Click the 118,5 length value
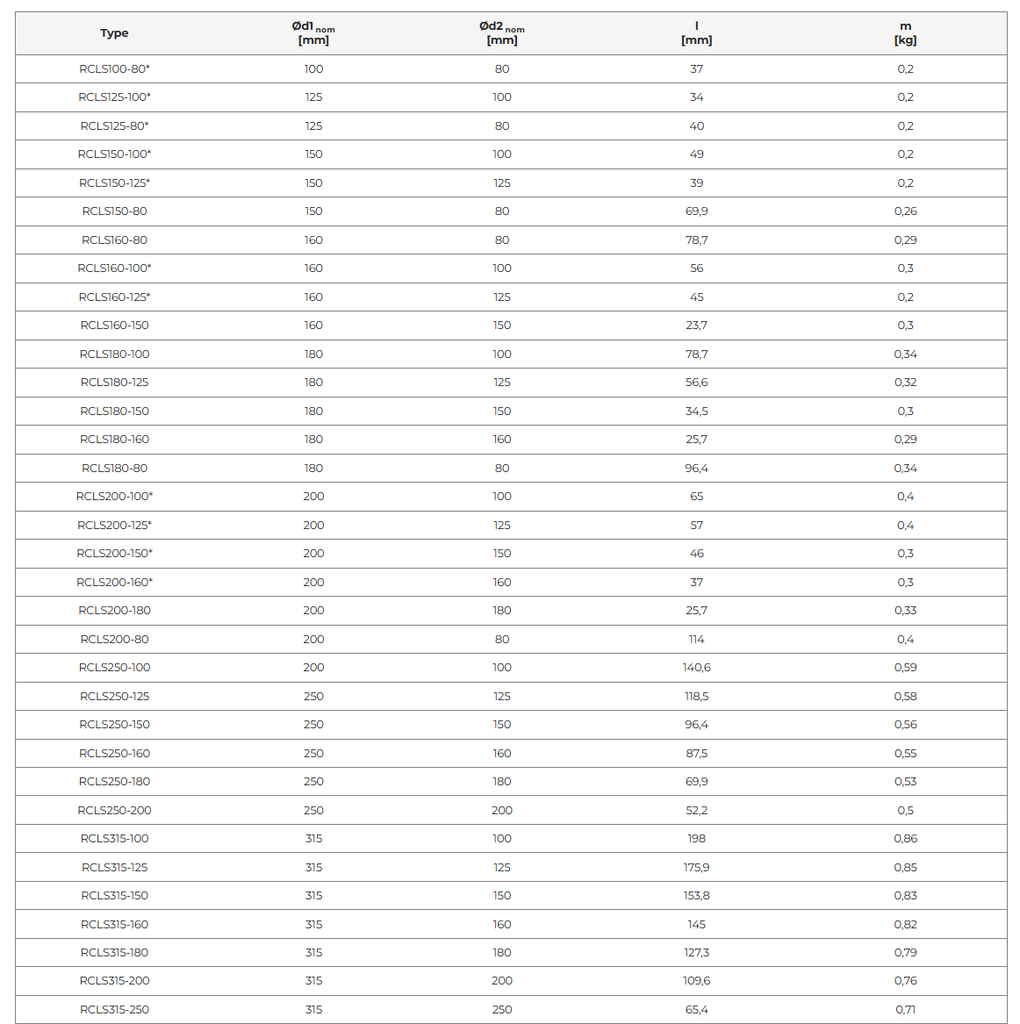The image size is (1020, 1024). tap(696, 696)
